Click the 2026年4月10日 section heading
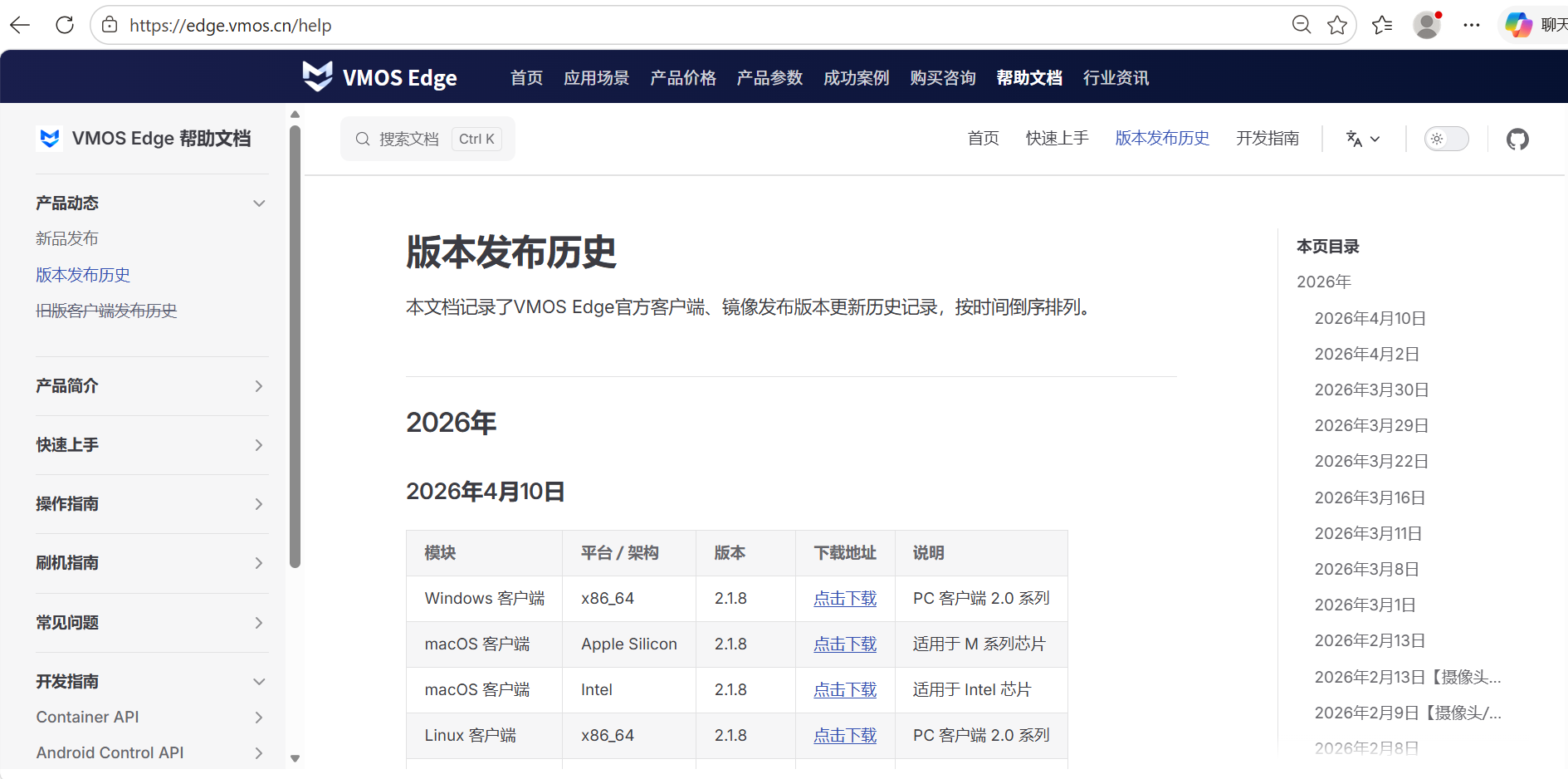This screenshot has width=1568, height=779. click(x=486, y=491)
